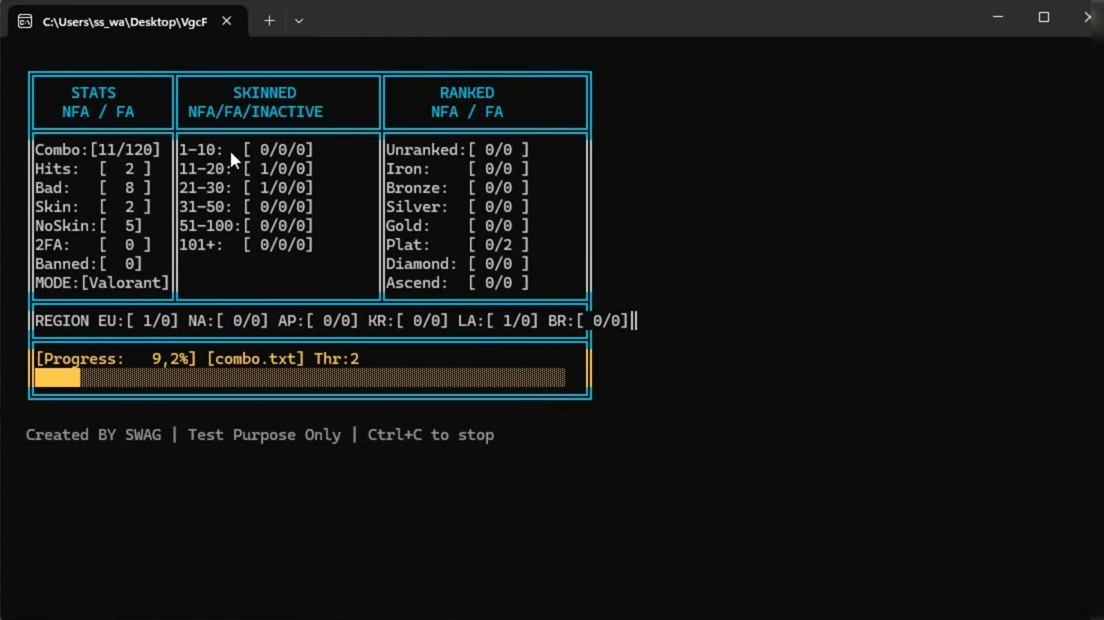
Task: Click the BR:[ 0/0] region value
Action: pyautogui.click(x=589, y=321)
